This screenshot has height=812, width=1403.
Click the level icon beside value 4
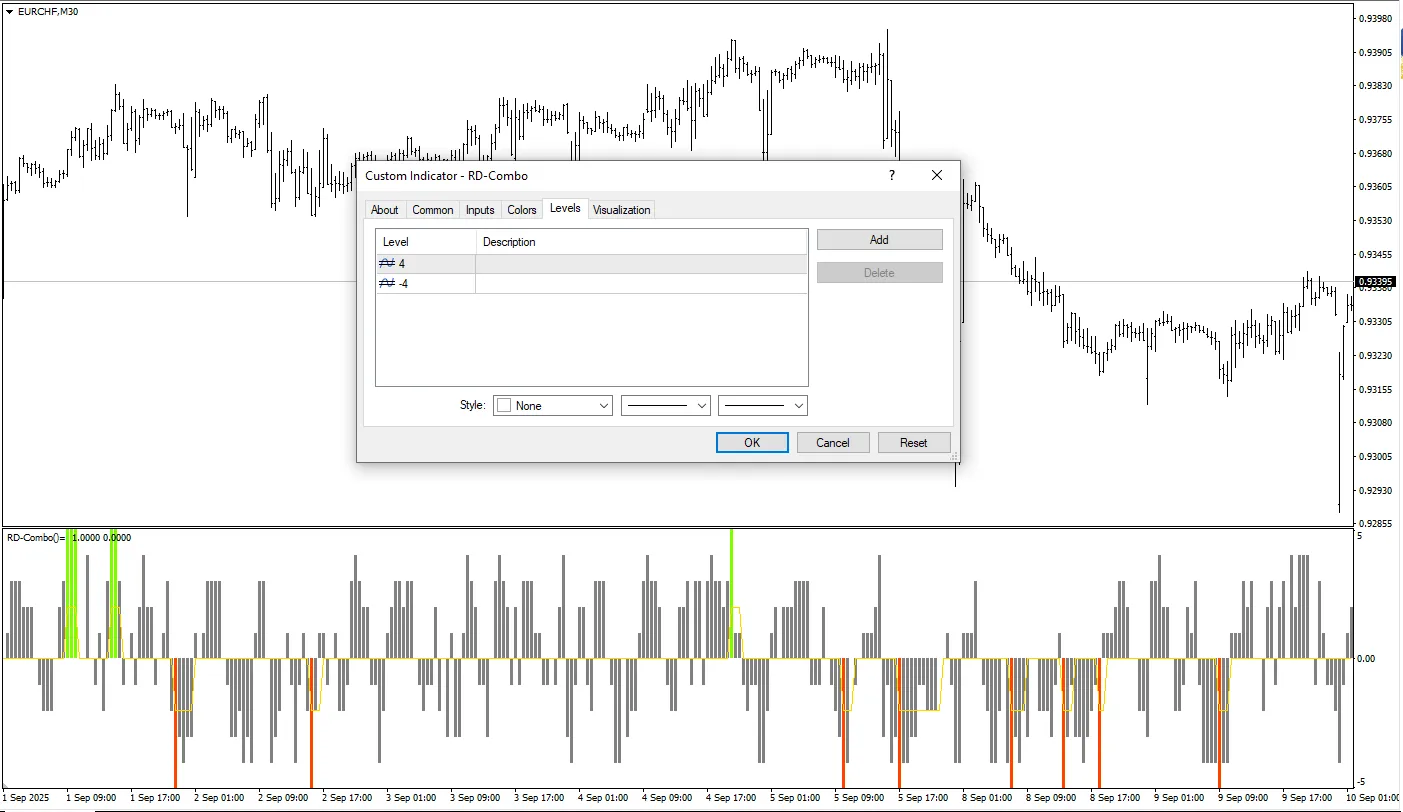tap(387, 264)
